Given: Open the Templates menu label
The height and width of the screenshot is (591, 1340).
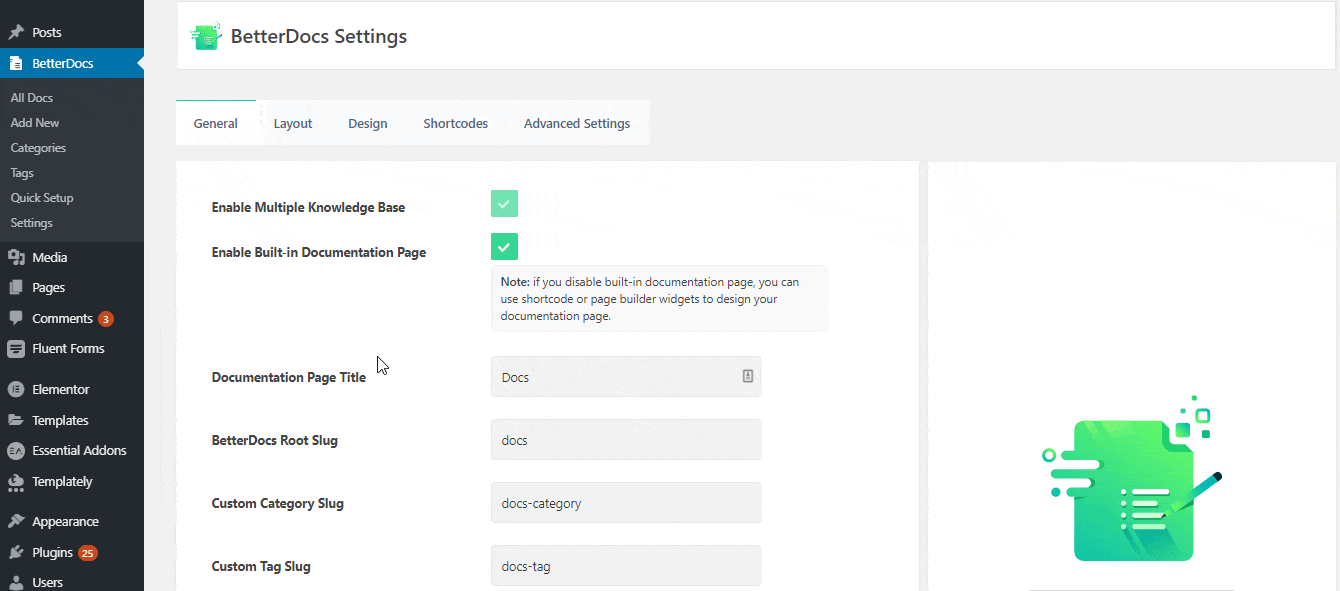Looking at the screenshot, I should click(60, 420).
